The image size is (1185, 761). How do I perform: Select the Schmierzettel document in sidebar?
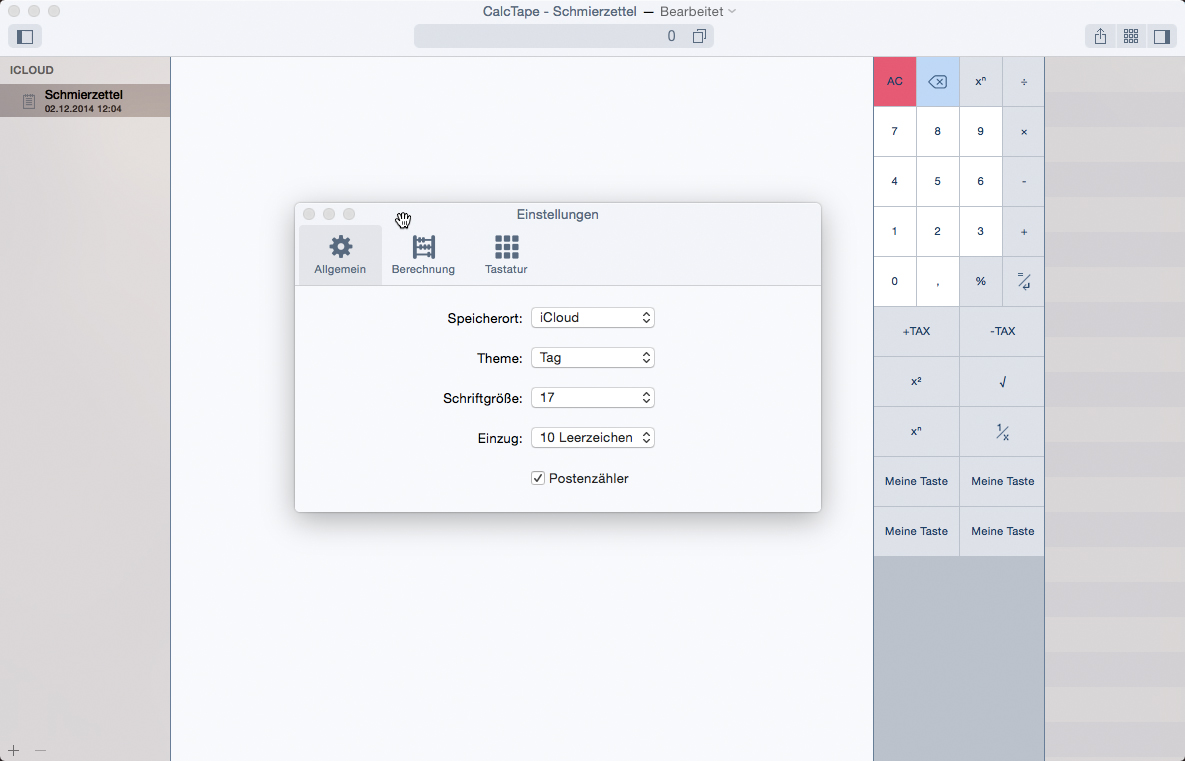click(84, 100)
